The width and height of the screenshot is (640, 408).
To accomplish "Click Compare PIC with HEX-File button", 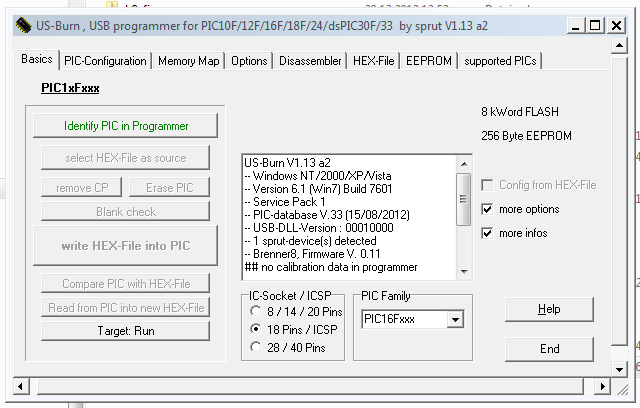I will [x=126, y=284].
